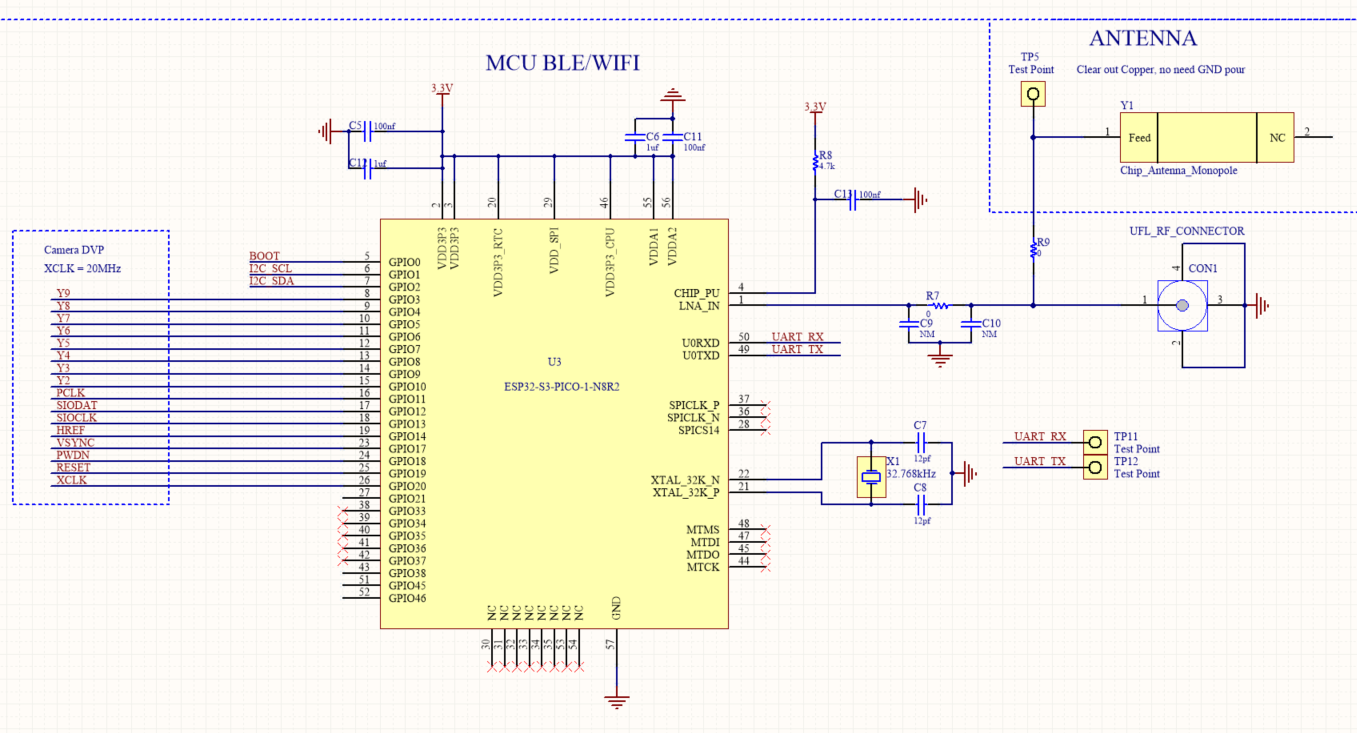Click the XTAL_32K_N pin name
The height and width of the screenshot is (733, 1357).
[x=685, y=480]
